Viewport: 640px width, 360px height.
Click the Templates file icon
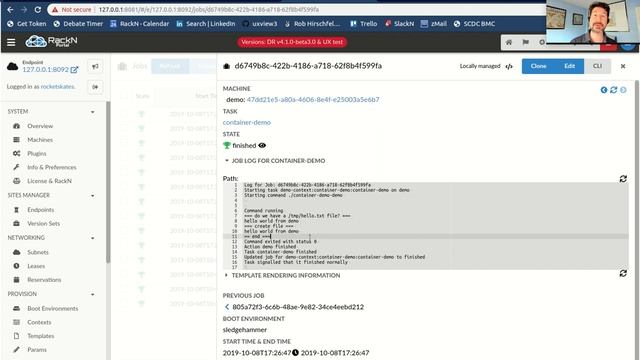[16, 336]
